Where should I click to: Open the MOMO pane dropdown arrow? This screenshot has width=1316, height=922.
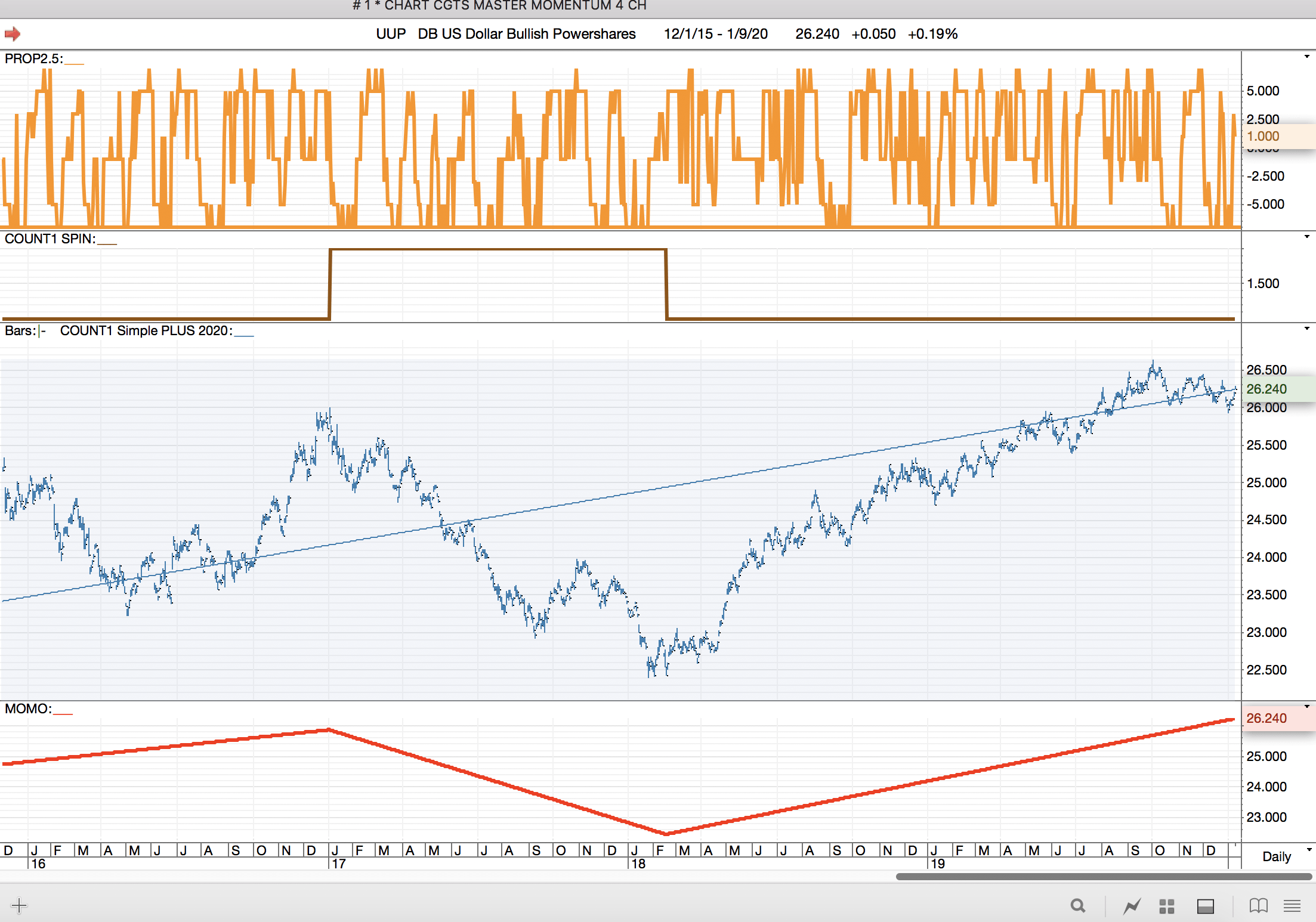pos(1306,706)
